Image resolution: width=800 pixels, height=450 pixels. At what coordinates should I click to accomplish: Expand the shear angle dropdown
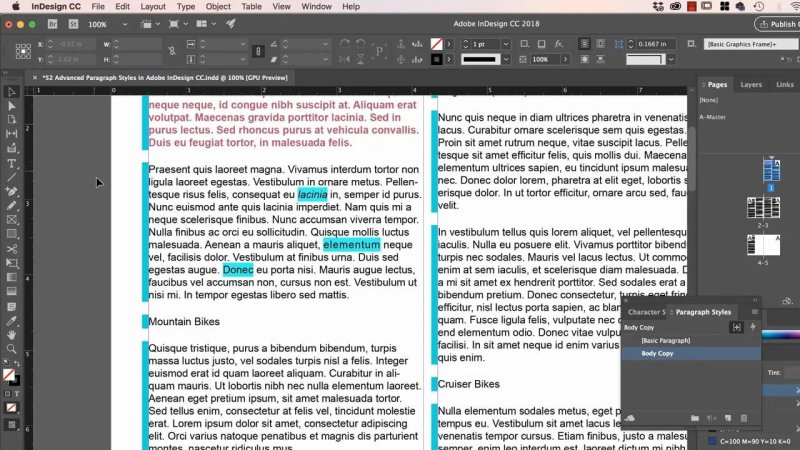pos(325,59)
